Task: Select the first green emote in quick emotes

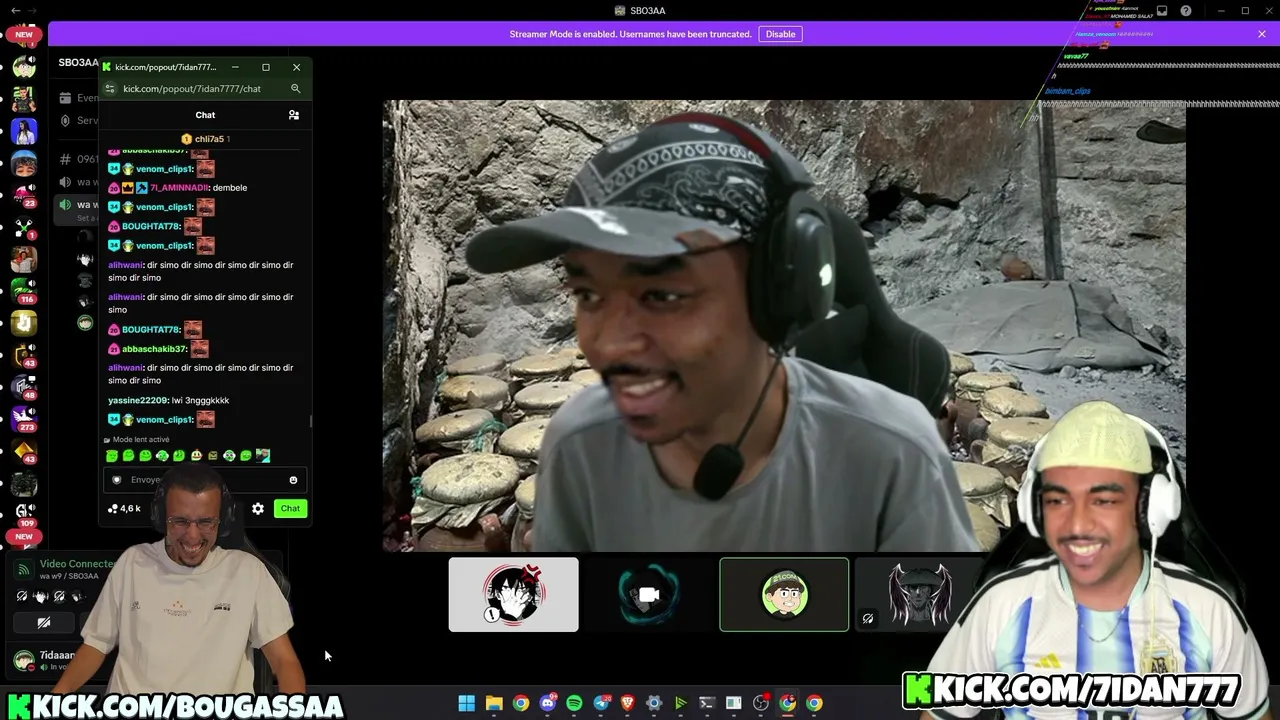Action: (112, 456)
